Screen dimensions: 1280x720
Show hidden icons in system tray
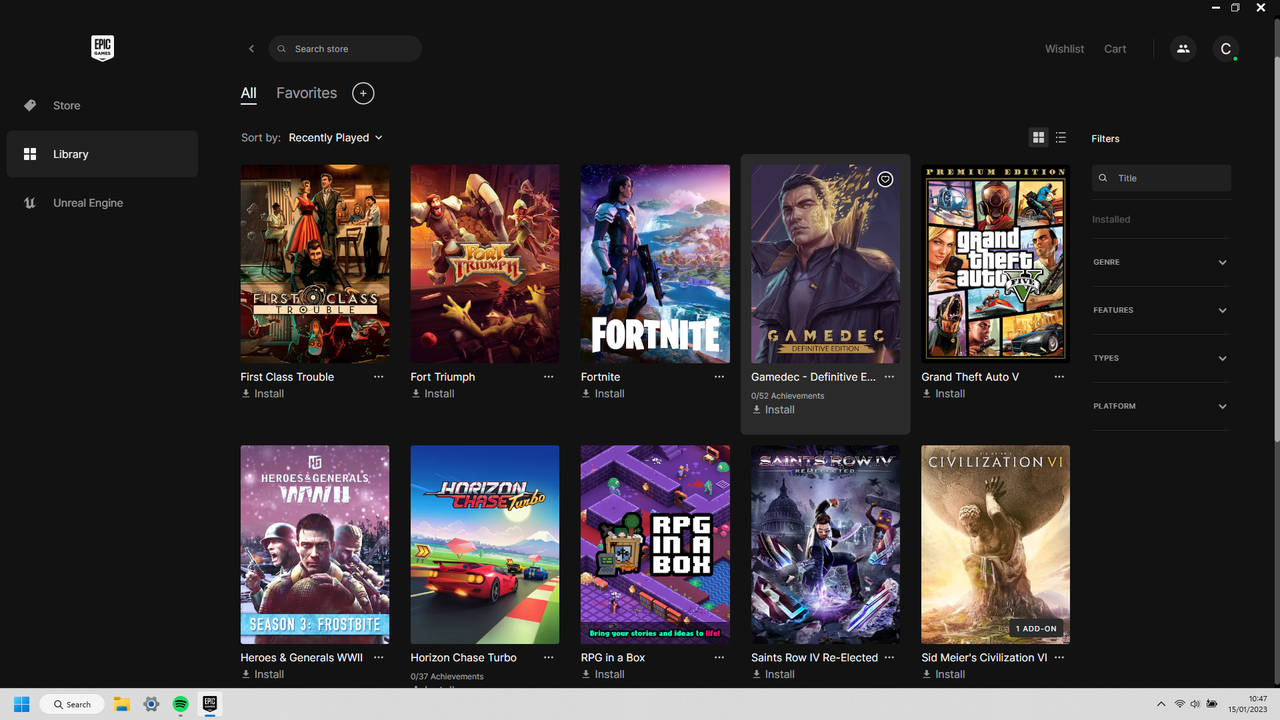pos(1160,704)
